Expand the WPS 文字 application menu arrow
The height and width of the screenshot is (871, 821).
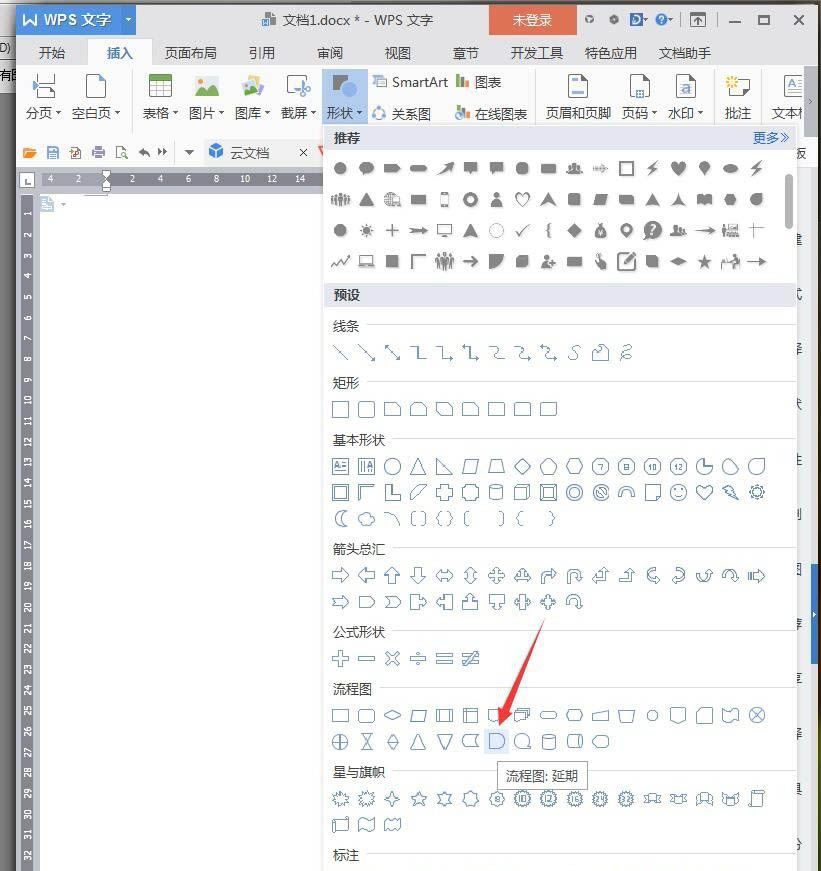pyautogui.click(x=128, y=20)
